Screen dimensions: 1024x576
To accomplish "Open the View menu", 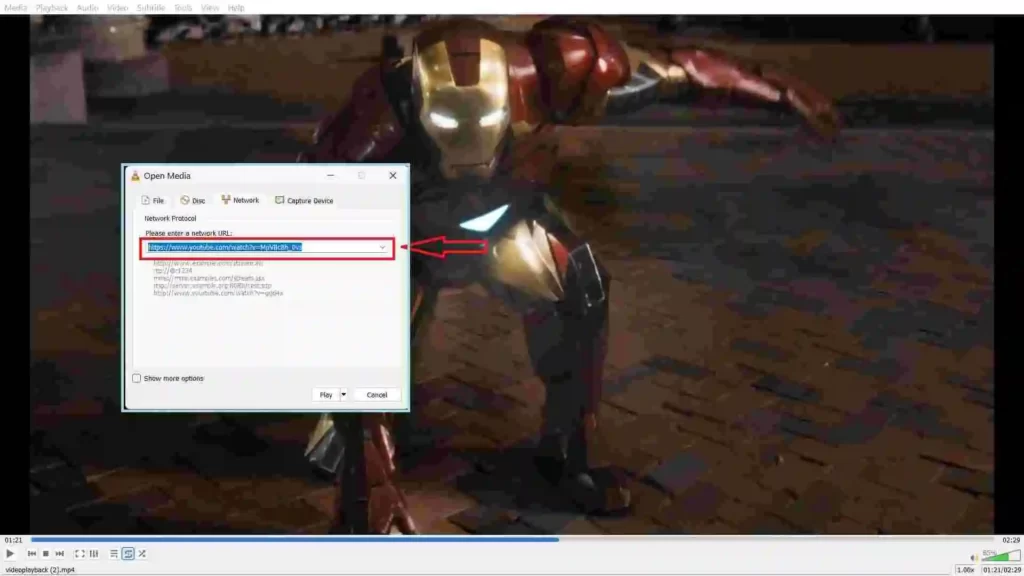I will [210, 8].
